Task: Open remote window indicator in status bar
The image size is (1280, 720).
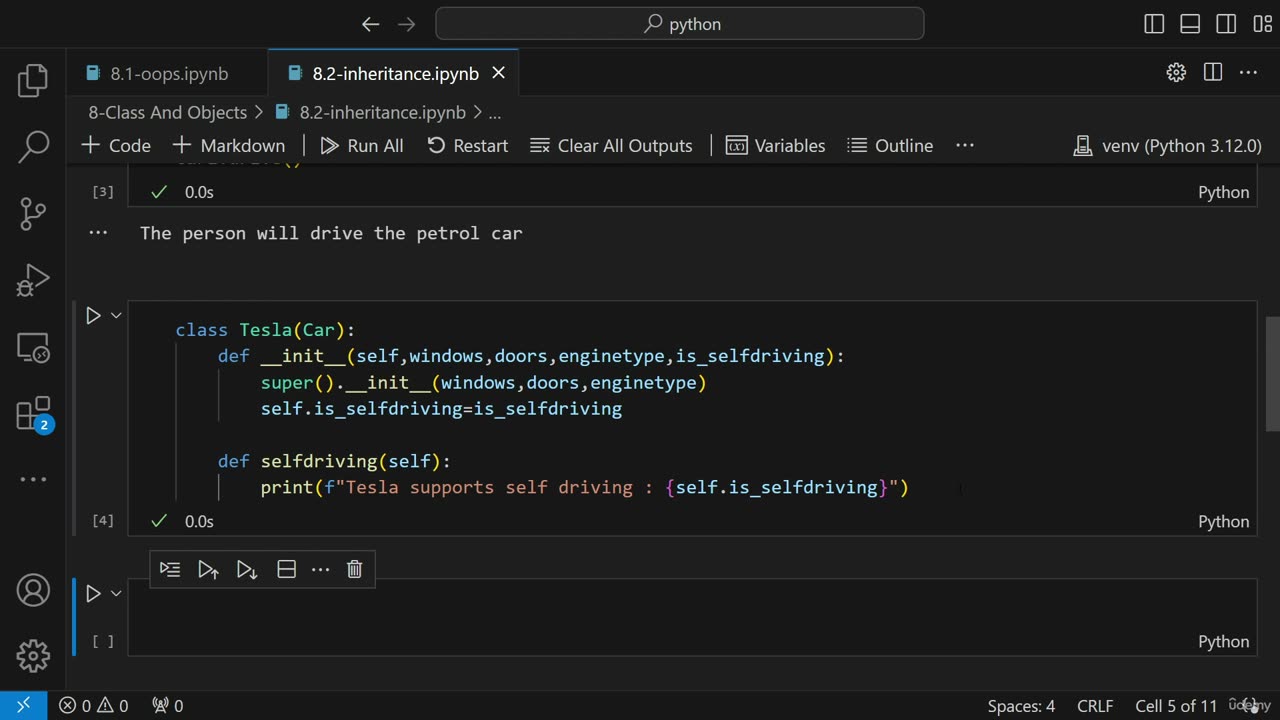Action: point(23,706)
